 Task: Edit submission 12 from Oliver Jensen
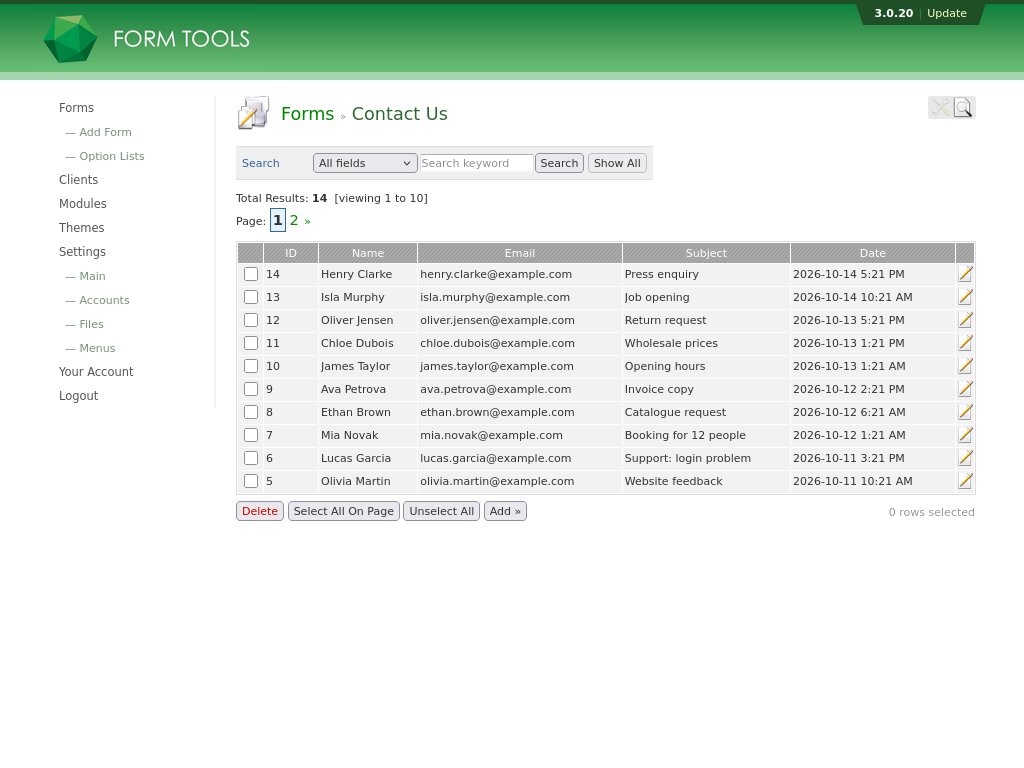pyautogui.click(x=965, y=320)
